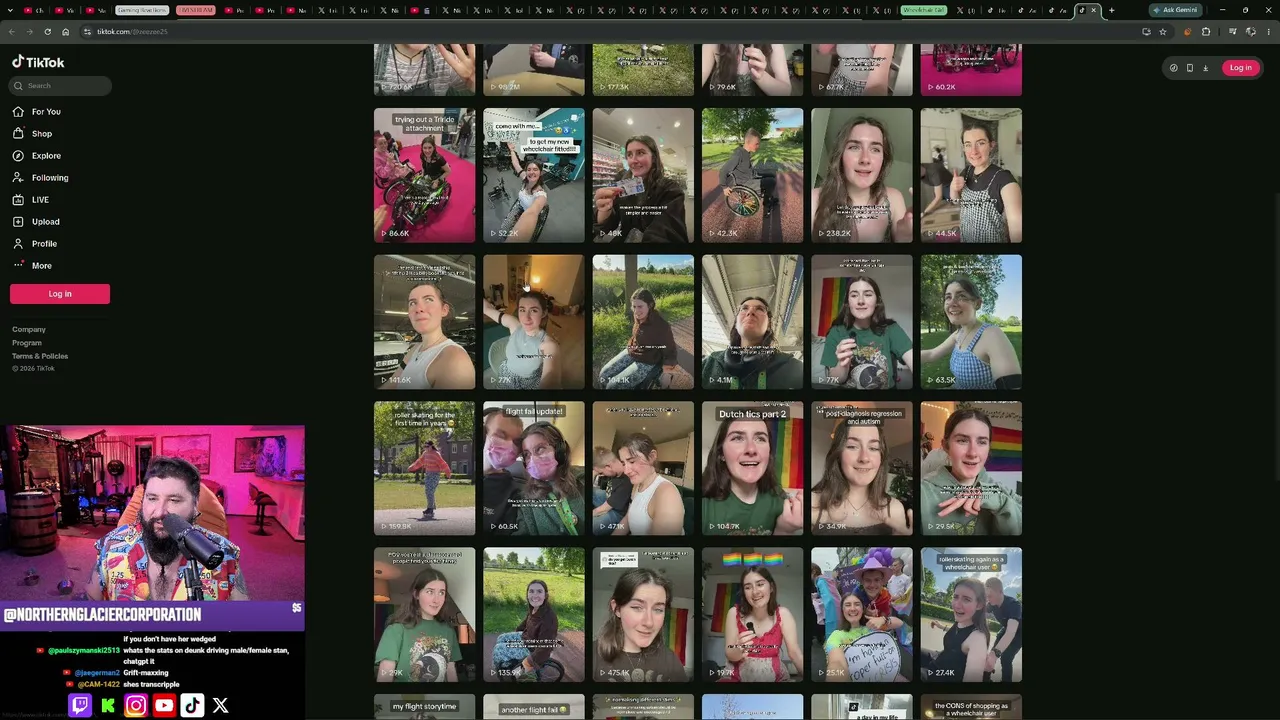This screenshot has height=720, width=1280.
Task: Open the Instagram icon in the stream overlay
Action: tap(136, 706)
